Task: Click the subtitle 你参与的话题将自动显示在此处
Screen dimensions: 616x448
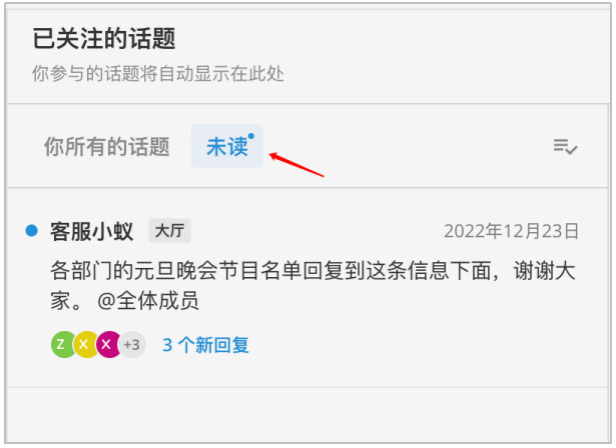Action: pyautogui.click(x=158, y=73)
